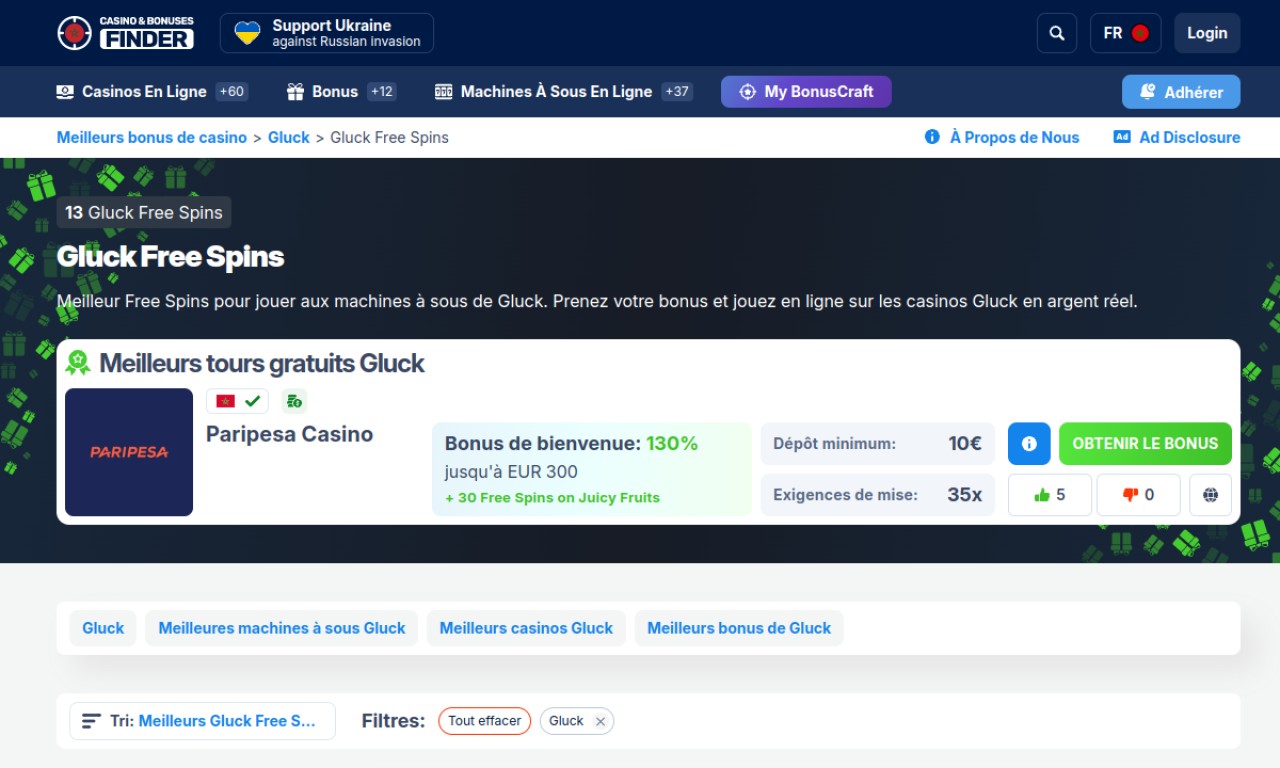Click the 13 Gluck Free Spins badge
The image size is (1280, 768).
[x=144, y=212]
